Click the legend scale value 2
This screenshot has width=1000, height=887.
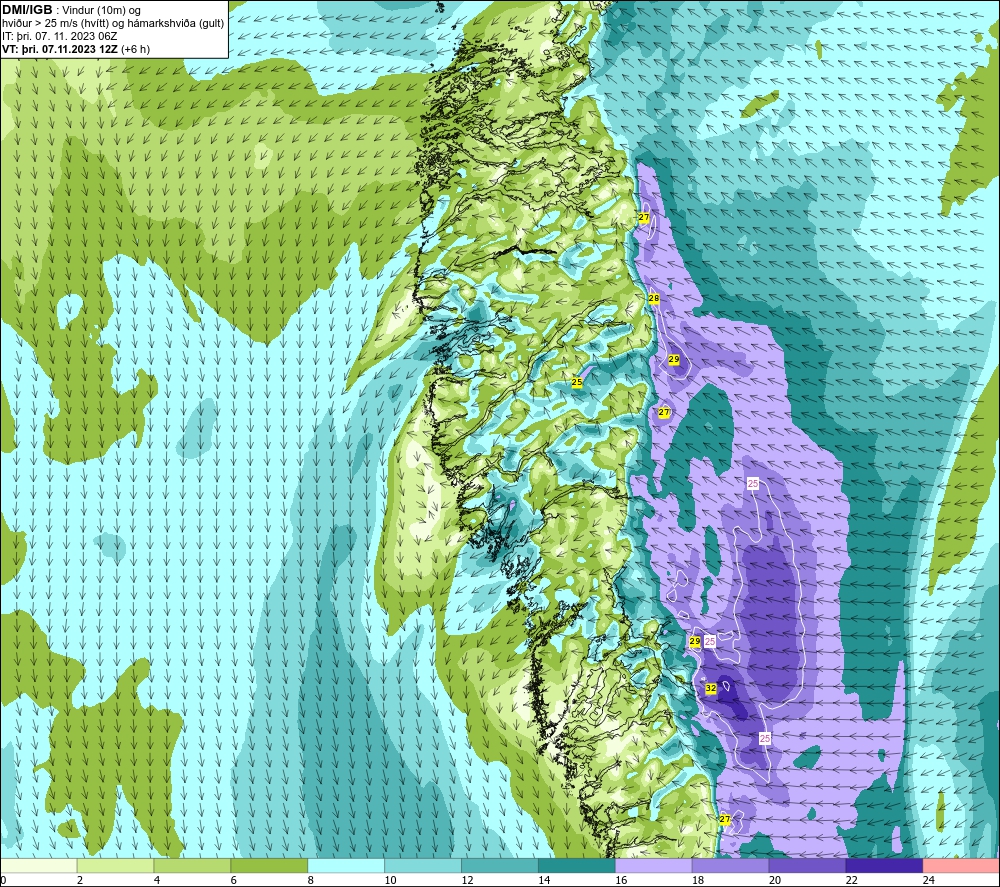[80, 880]
